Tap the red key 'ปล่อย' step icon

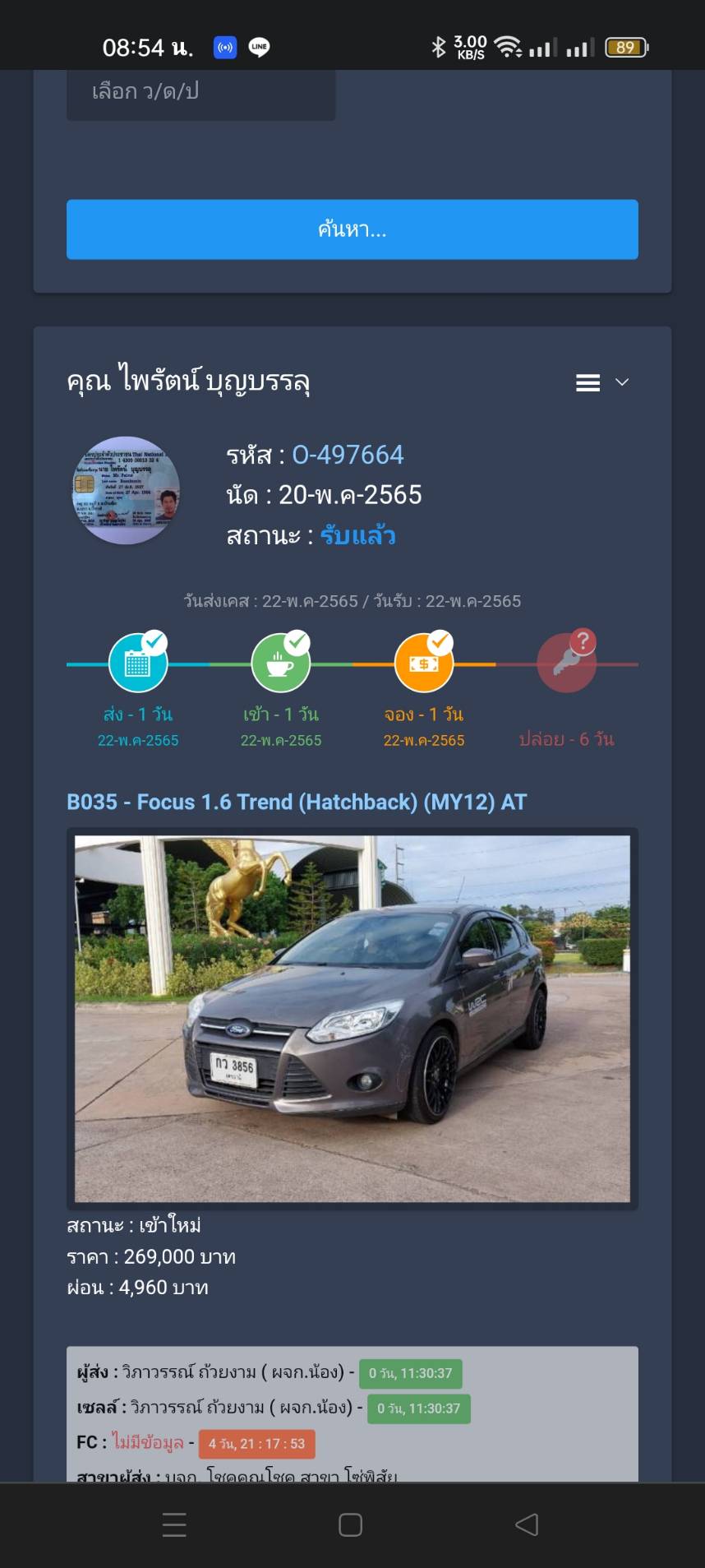click(566, 663)
